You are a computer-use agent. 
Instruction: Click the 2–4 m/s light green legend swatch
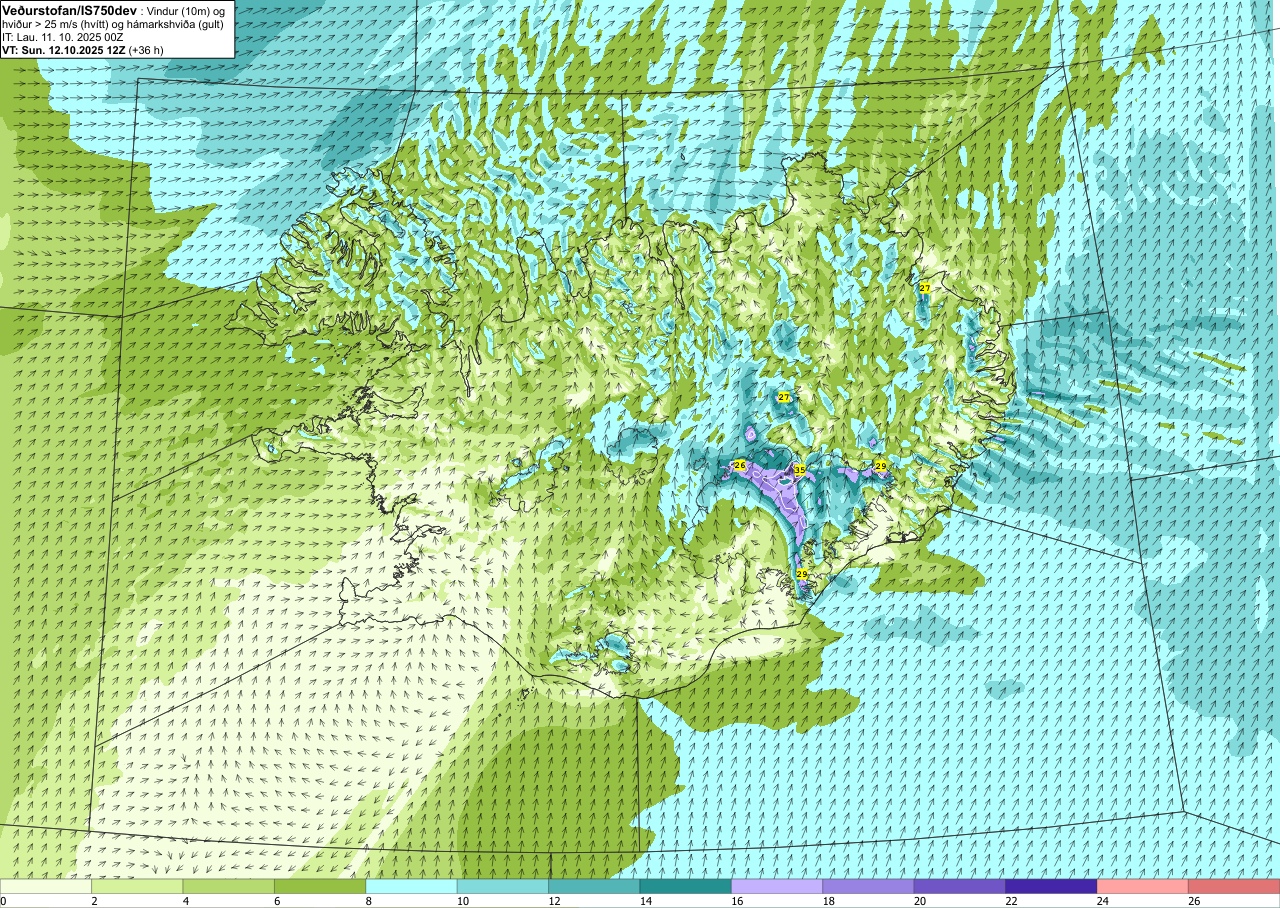click(x=137, y=886)
